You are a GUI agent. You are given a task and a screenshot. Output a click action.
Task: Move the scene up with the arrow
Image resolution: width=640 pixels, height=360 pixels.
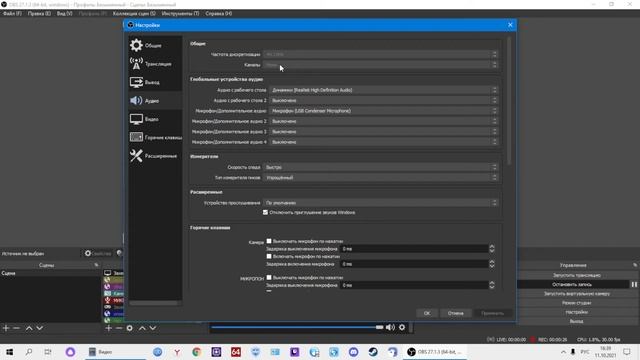(x=29, y=328)
